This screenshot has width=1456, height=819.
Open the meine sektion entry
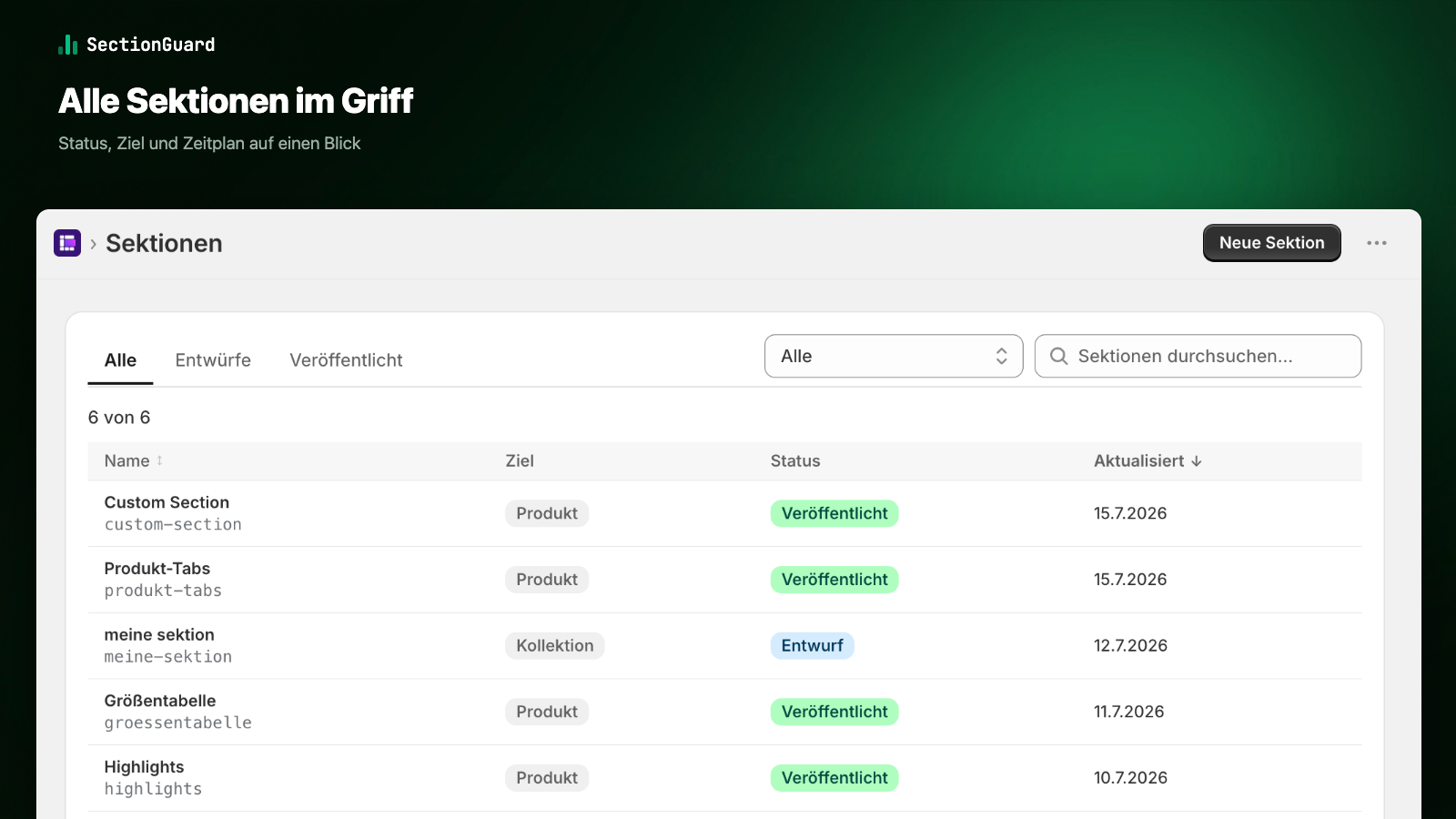click(159, 634)
